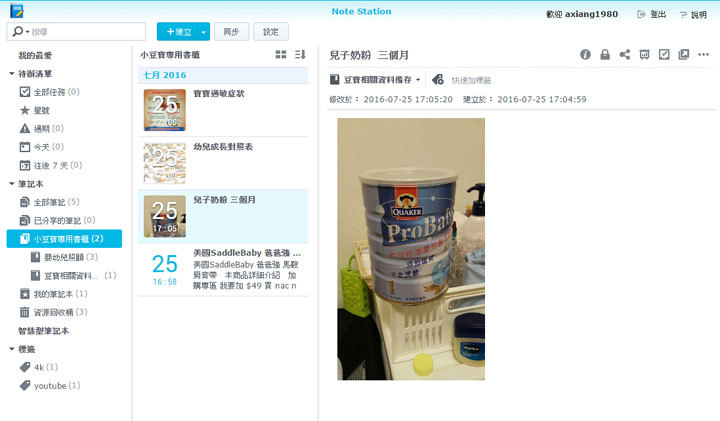
Task: Show note information icon
Action: 585,54
